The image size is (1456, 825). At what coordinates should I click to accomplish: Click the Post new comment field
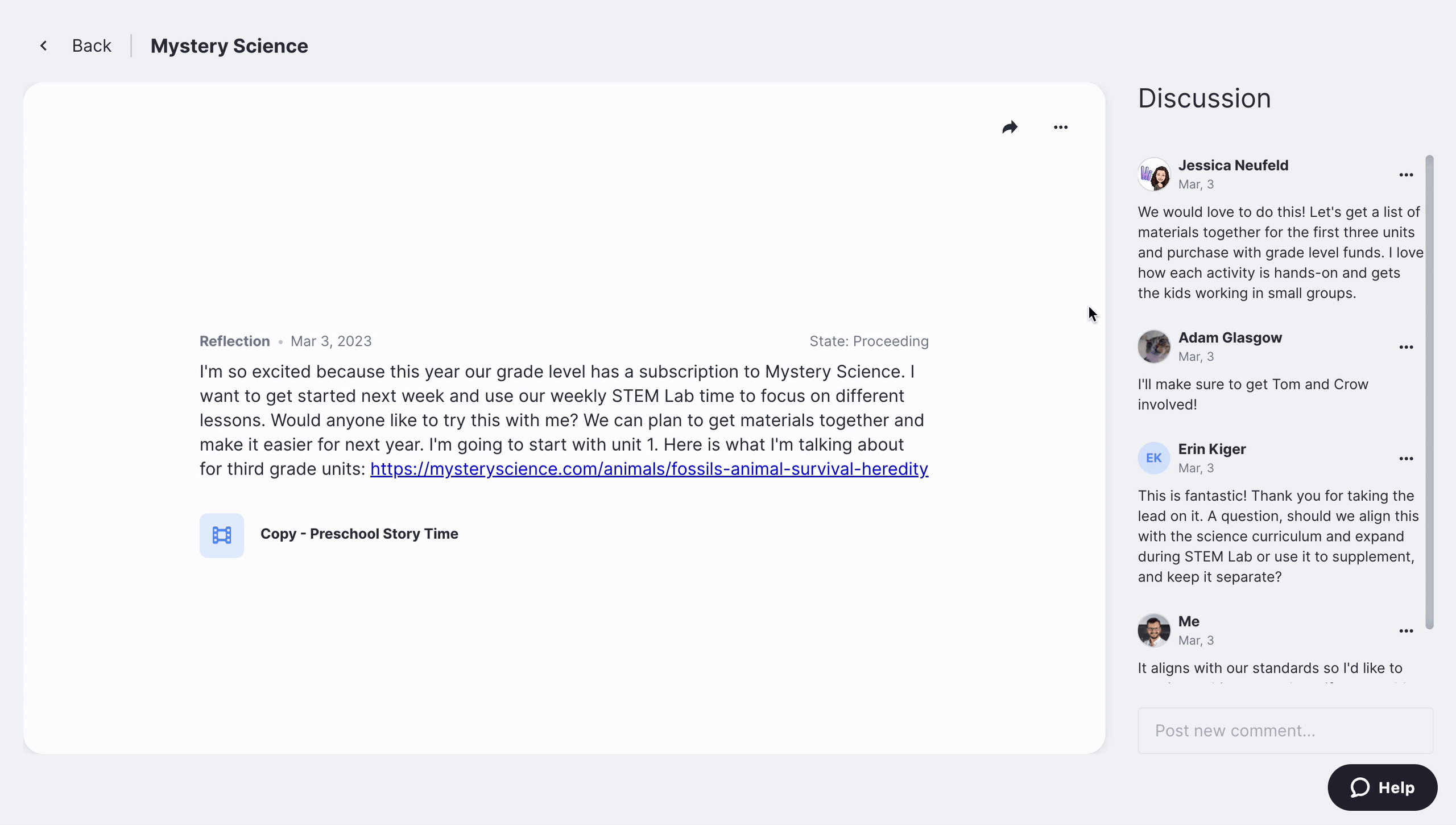(x=1285, y=731)
